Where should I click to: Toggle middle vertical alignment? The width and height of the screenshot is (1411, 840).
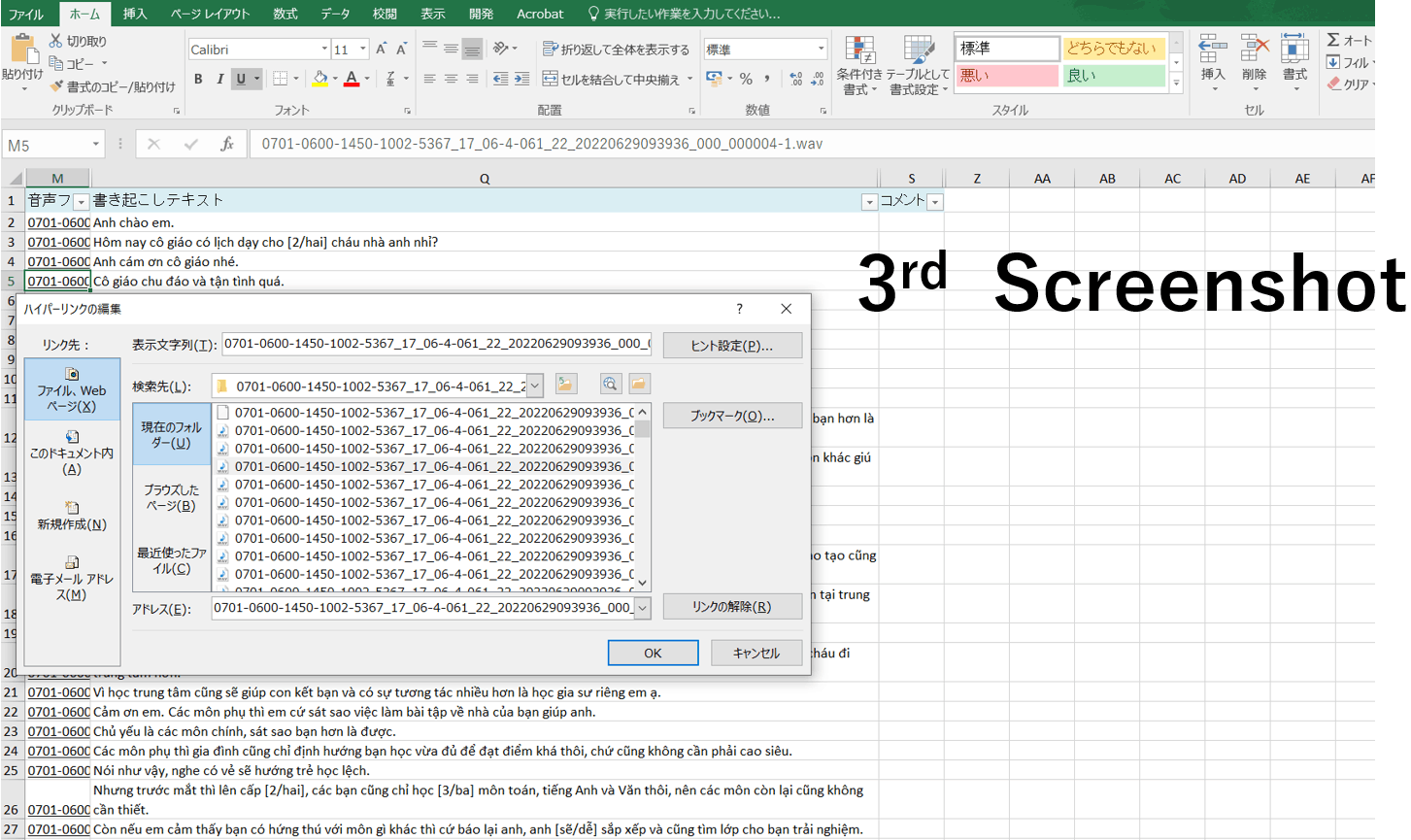451,49
